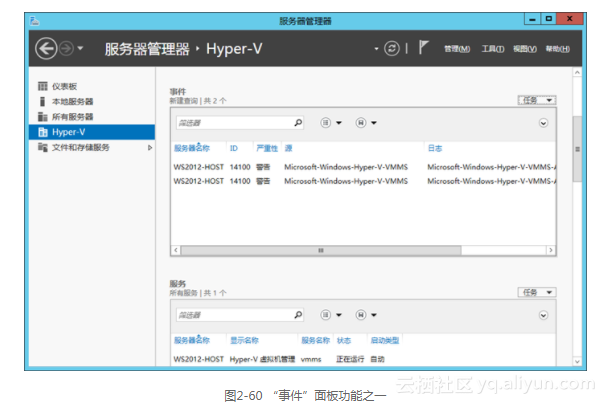The image size is (606, 405).
Task: Click the 事件 list scroll-left arrow
Action: 176,250
